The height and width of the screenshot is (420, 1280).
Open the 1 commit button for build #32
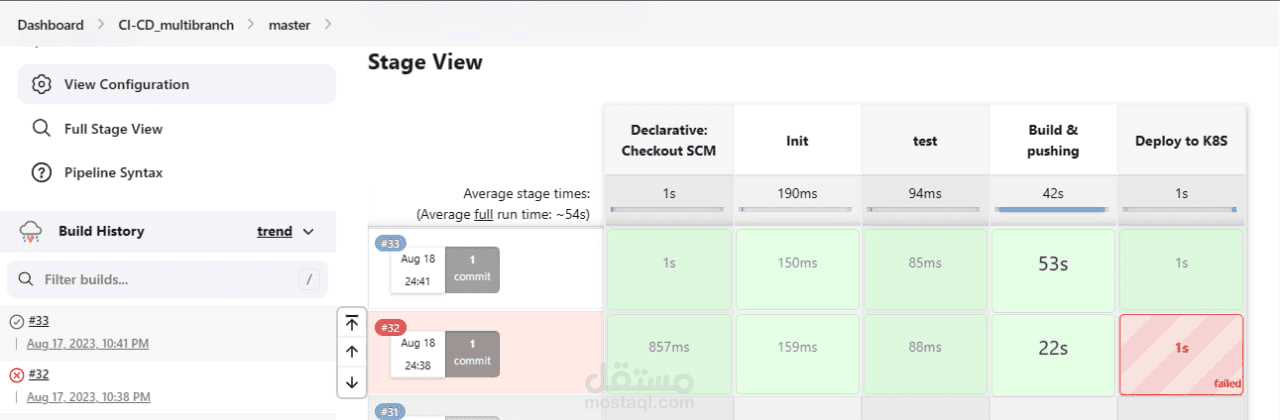click(472, 353)
